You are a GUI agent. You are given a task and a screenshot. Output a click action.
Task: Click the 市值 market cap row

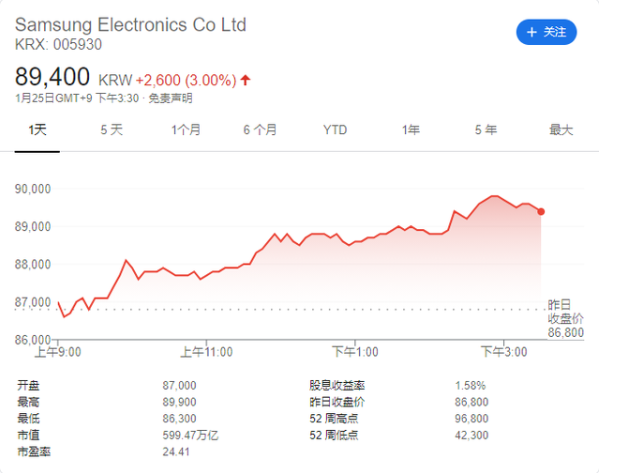click(x=28, y=436)
